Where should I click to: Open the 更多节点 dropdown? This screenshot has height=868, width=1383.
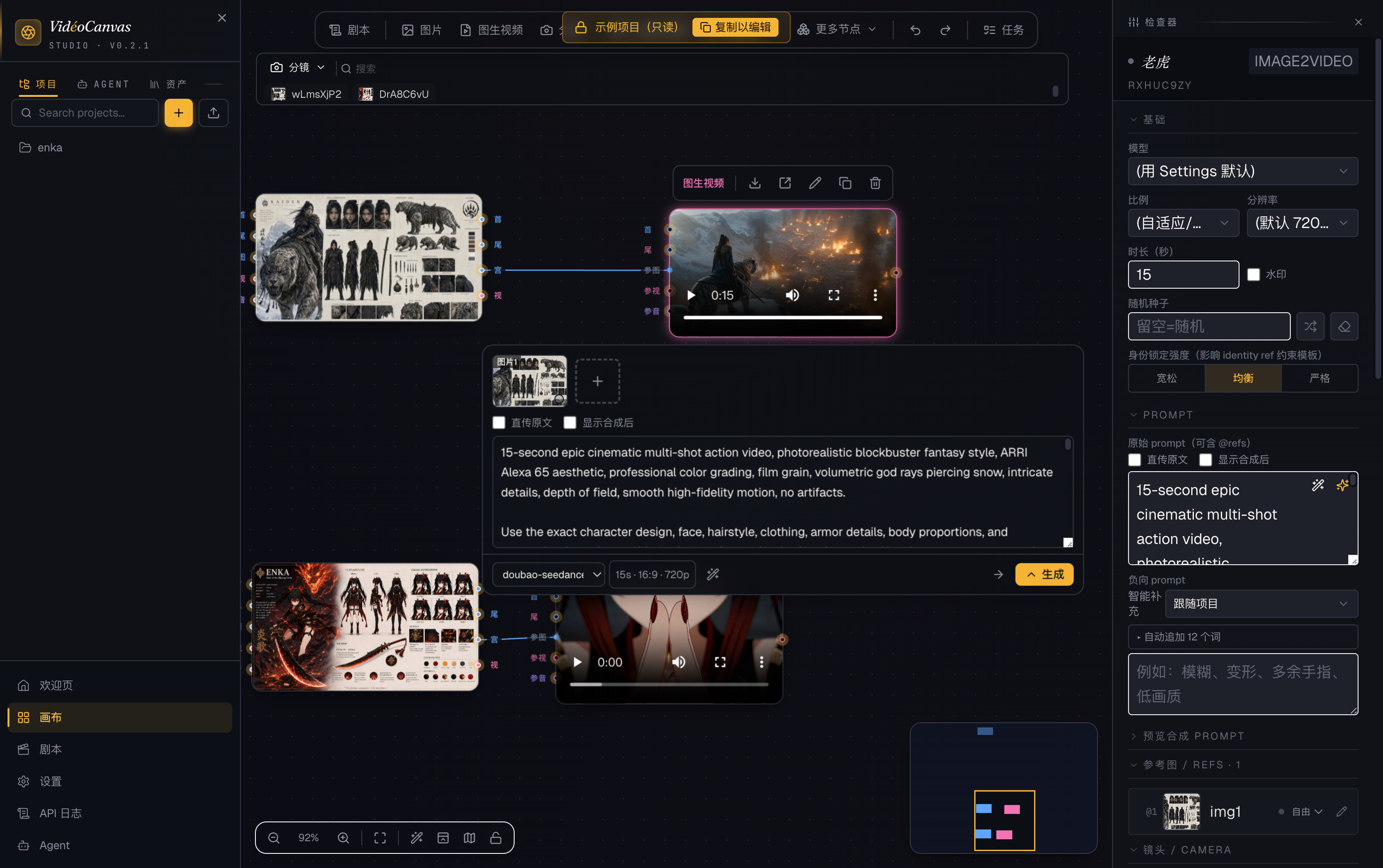(837, 30)
